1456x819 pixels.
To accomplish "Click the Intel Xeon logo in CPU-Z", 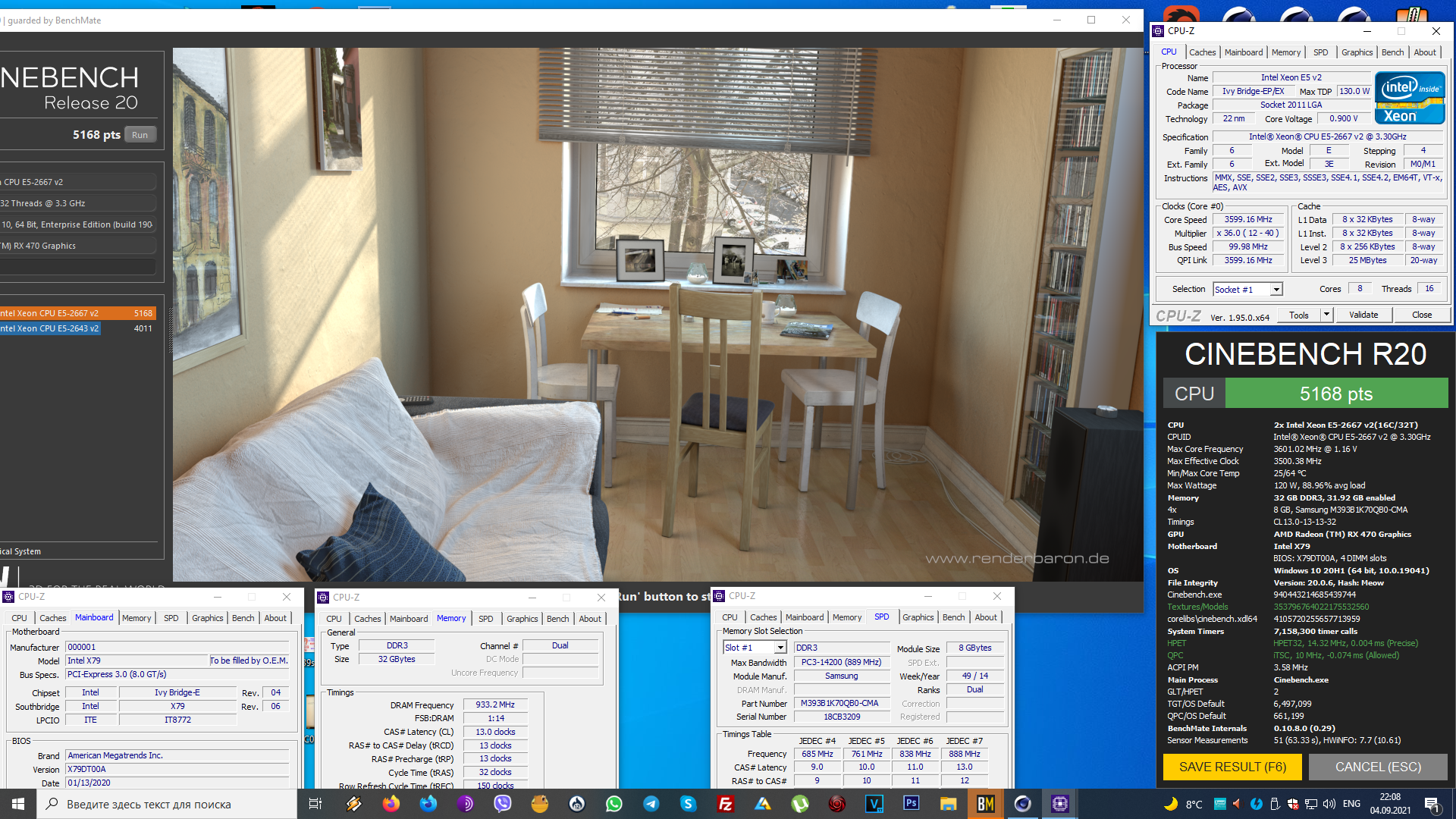I will pos(1410,98).
